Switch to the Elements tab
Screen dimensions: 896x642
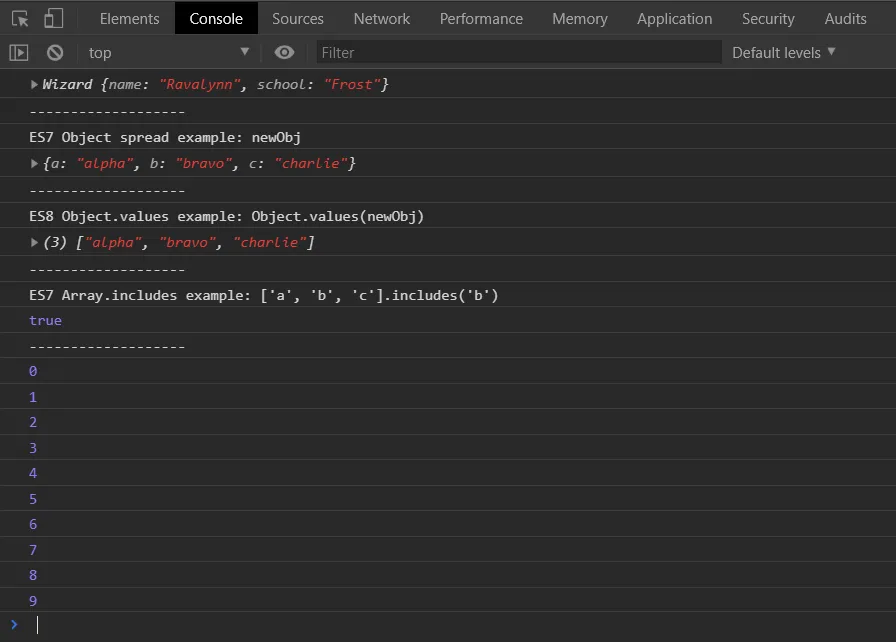tap(130, 19)
